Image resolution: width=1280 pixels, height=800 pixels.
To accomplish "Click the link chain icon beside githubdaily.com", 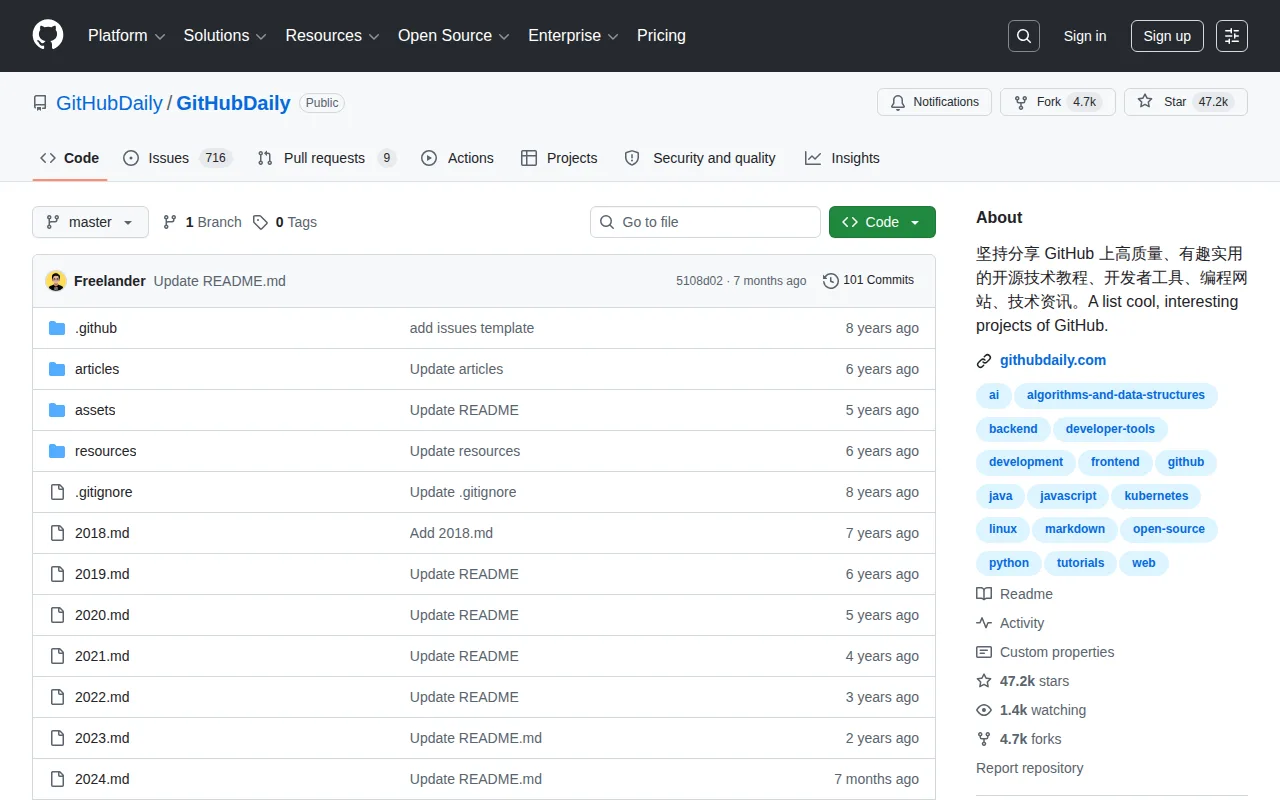I will click(984, 361).
